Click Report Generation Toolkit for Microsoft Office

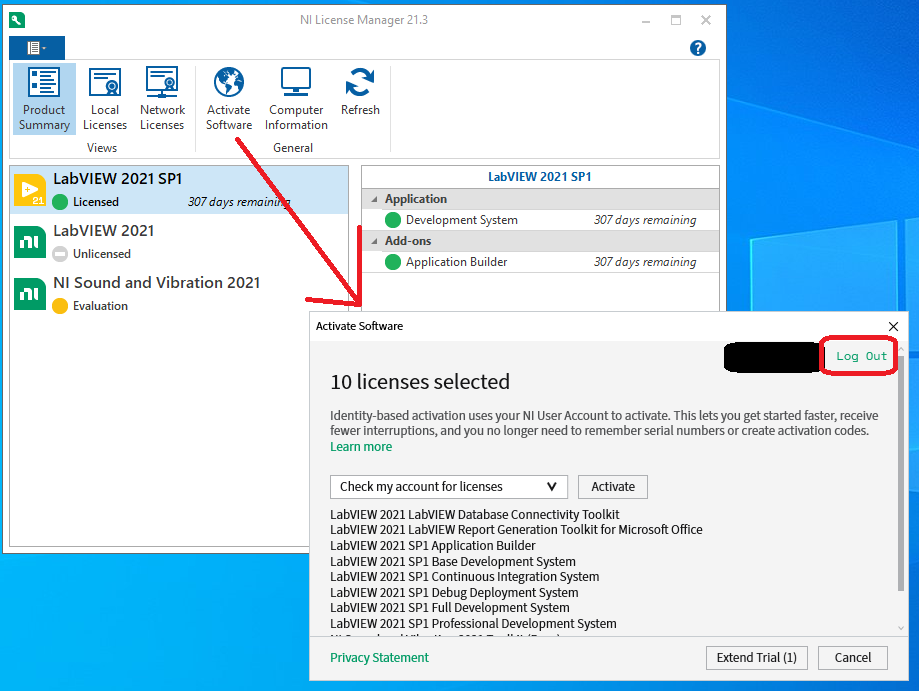click(x=516, y=530)
